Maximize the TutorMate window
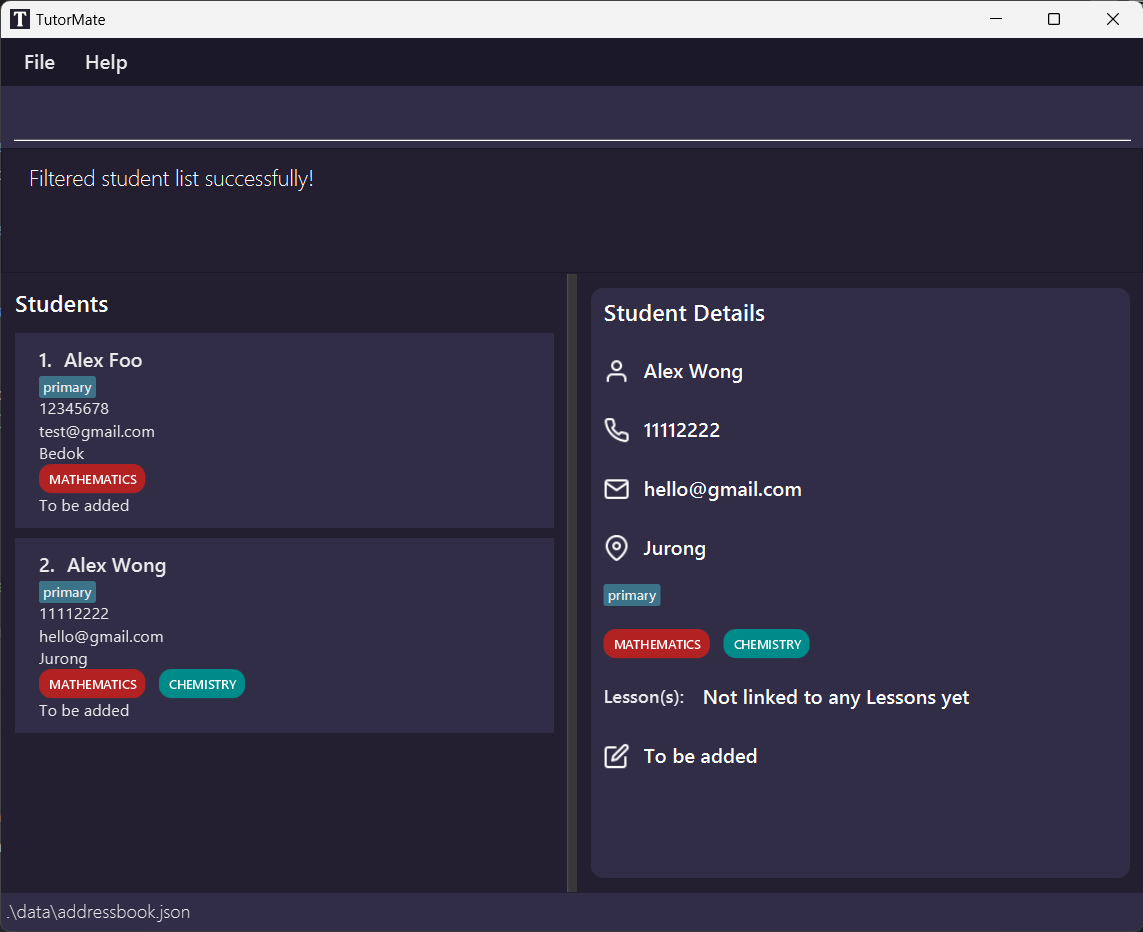The height and width of the screenshot is (932, 1143). 1053,19
